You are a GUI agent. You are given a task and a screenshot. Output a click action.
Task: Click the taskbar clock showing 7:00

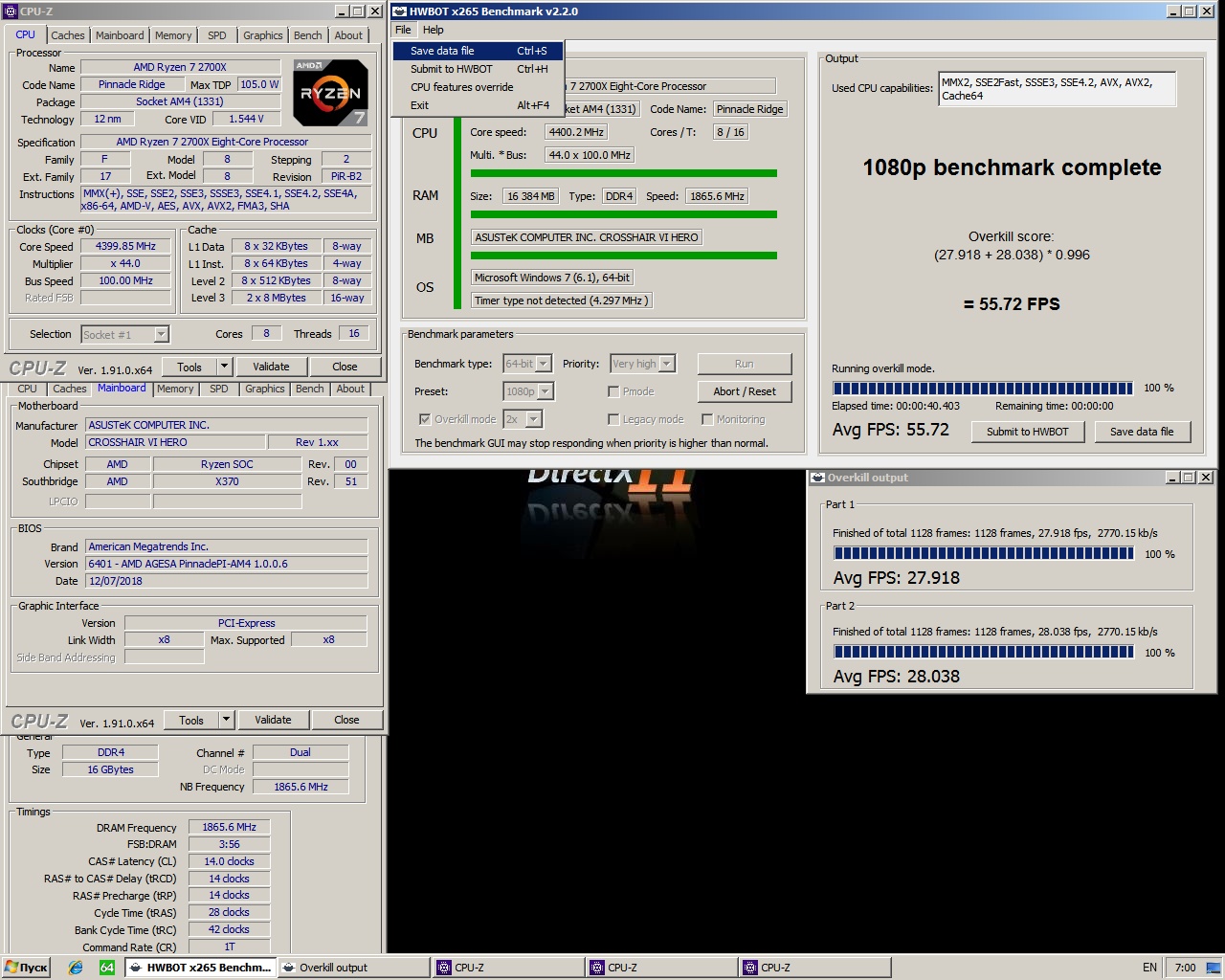[1185, 968]
